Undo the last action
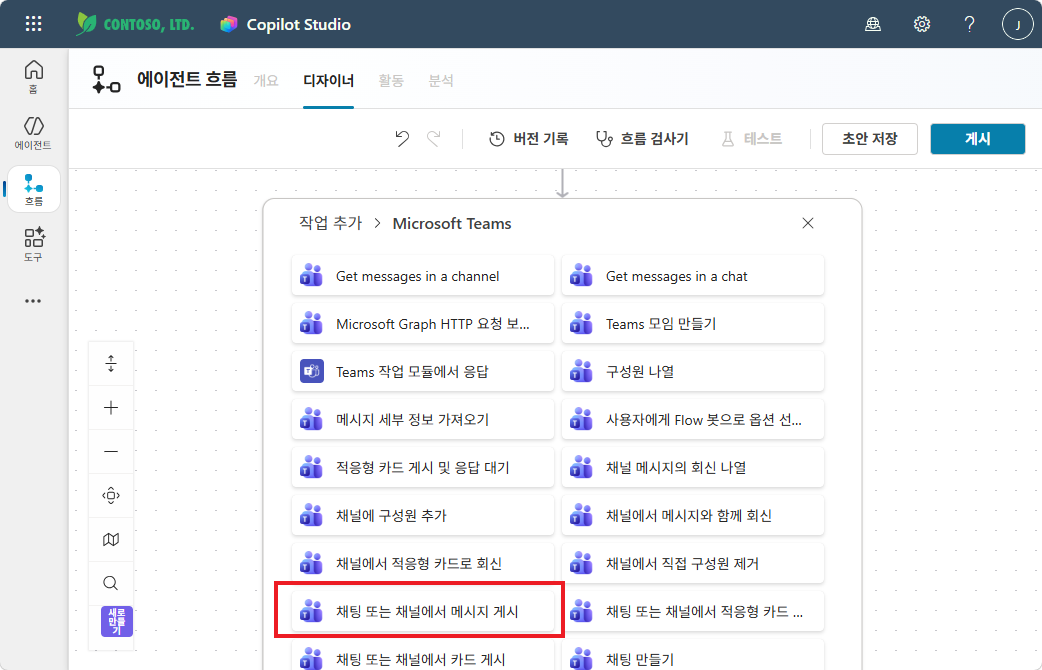Screen dimensions: 1042x670 tap(401, 138)
